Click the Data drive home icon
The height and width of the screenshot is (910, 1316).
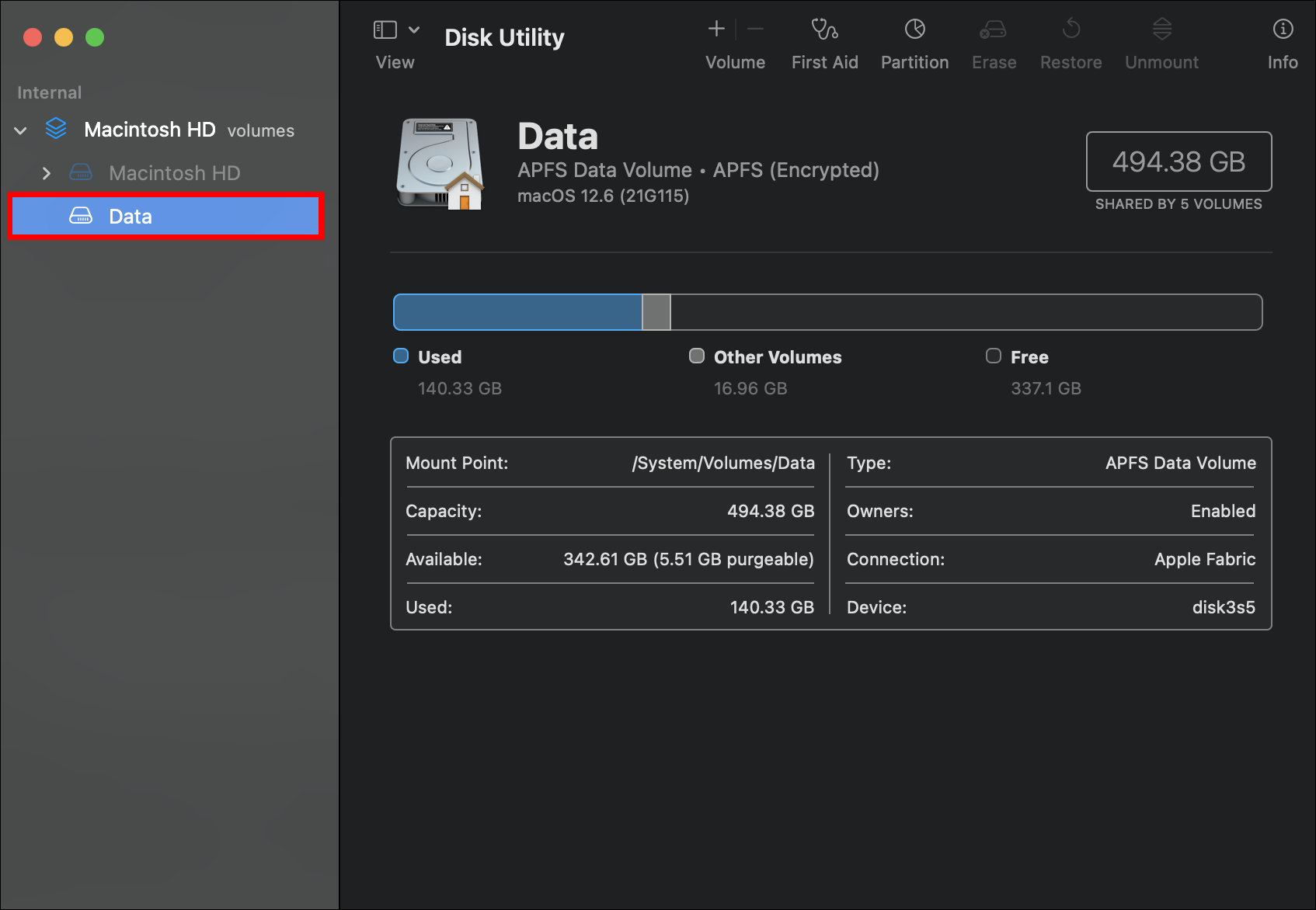pyautogui.click(x=440, y=164)
